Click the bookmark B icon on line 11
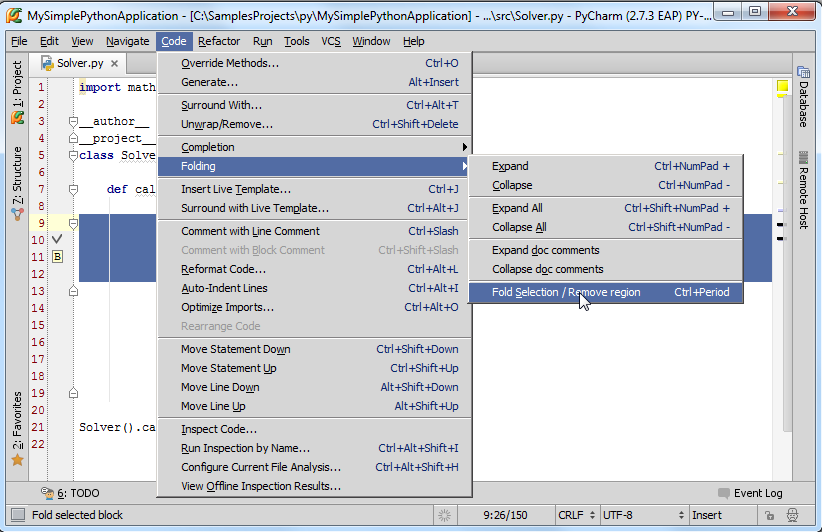Viewport: 822px width, 532px height. [x=57, y=256]
